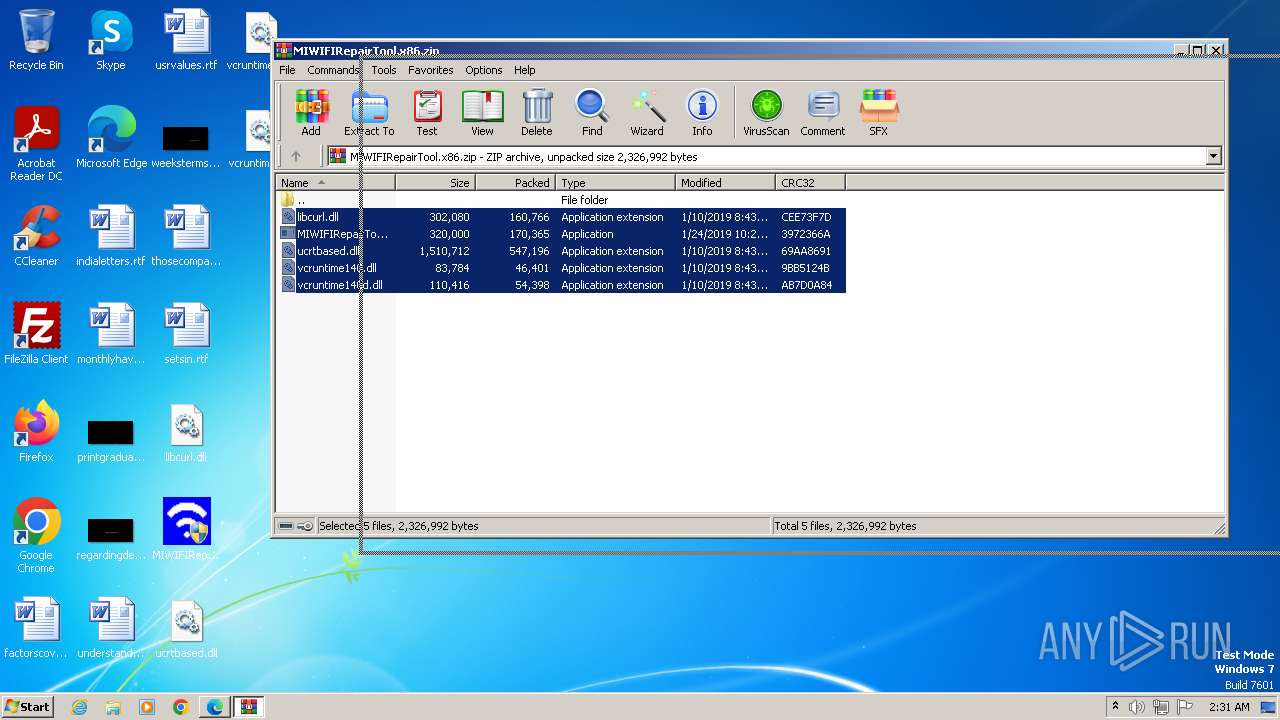Select the parent folder '..' row
Image resolution: width=1280 pixels, height=720 pixels.
pyautogui.click(x=561, y=200)
